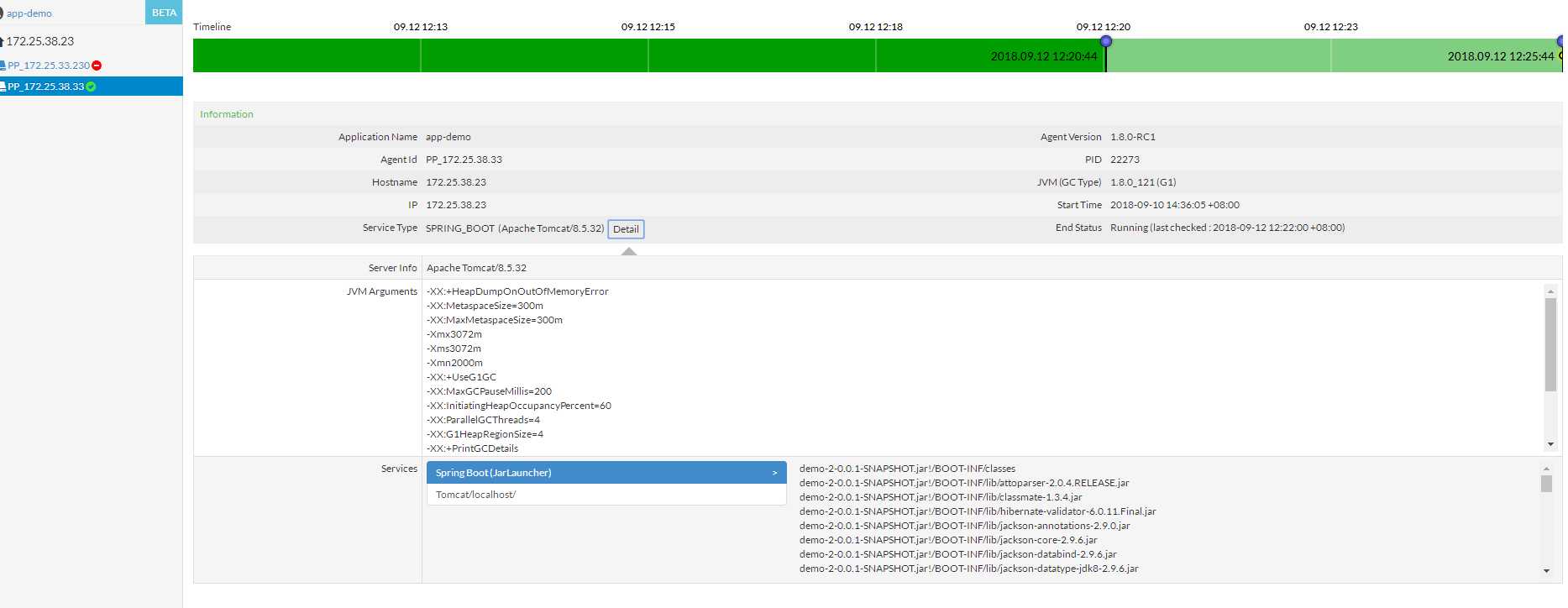Click the timeline label 09.12 12:13

tap(421, 27)
